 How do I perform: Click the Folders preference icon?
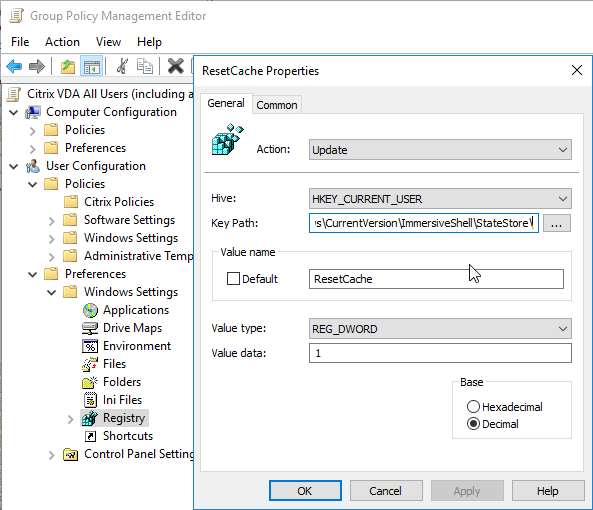coord(90,382)
